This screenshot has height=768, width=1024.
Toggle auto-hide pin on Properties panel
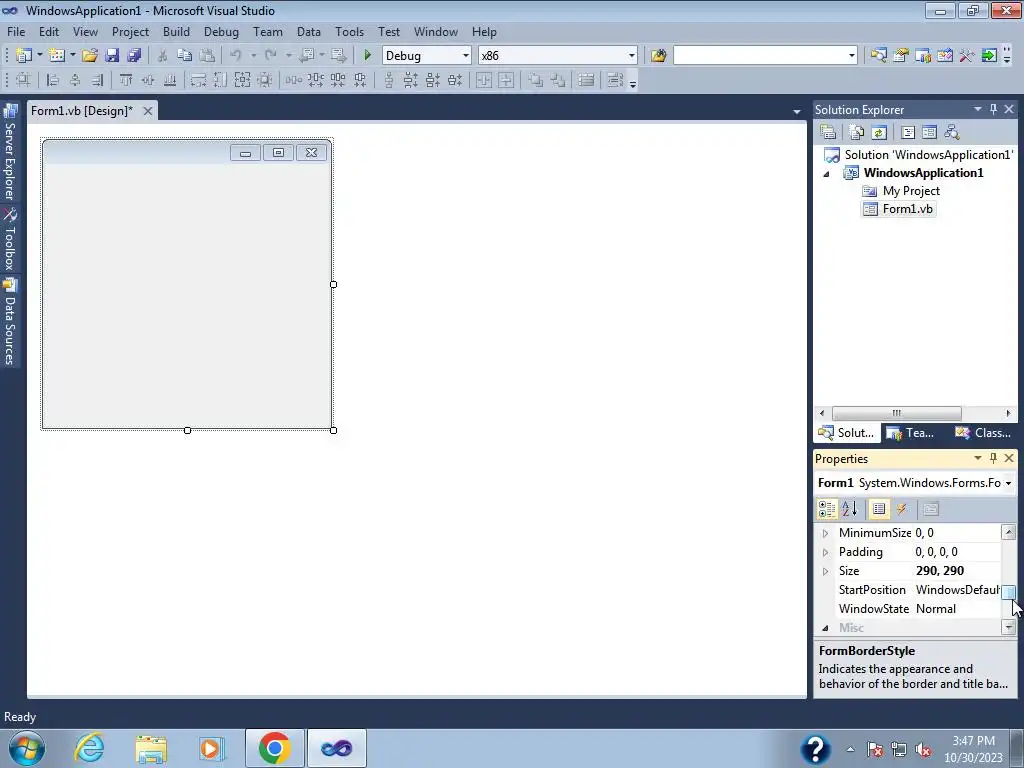(993, 458)
